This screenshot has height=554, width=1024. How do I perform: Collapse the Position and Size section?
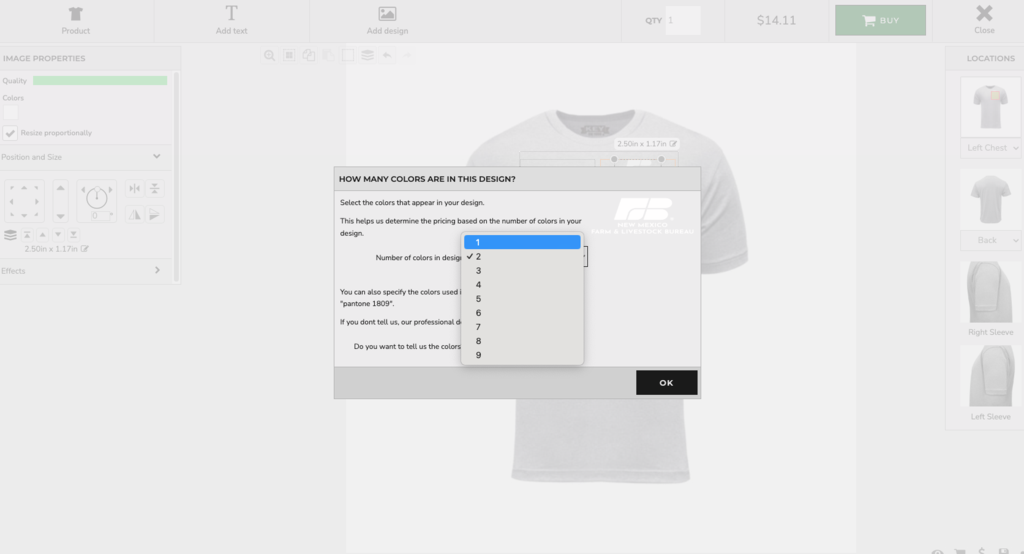[x=156, y=157]
